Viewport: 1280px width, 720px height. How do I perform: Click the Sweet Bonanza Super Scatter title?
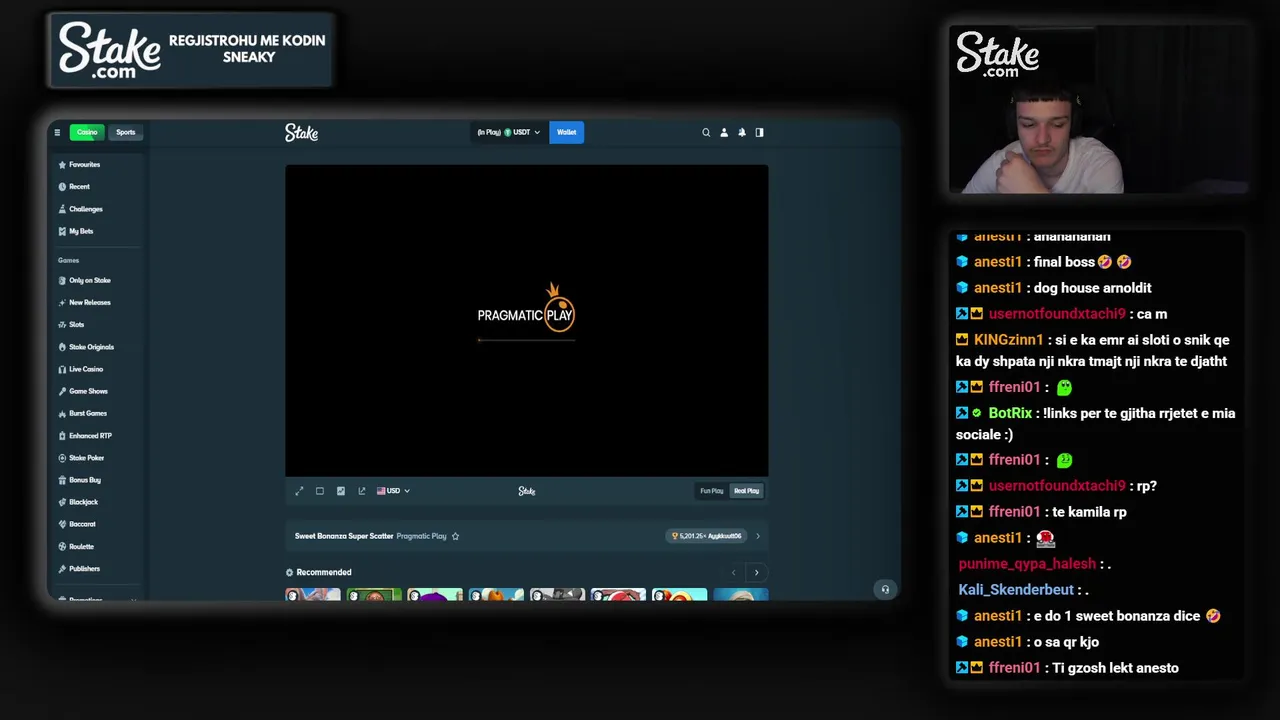(x=344, y=536)
